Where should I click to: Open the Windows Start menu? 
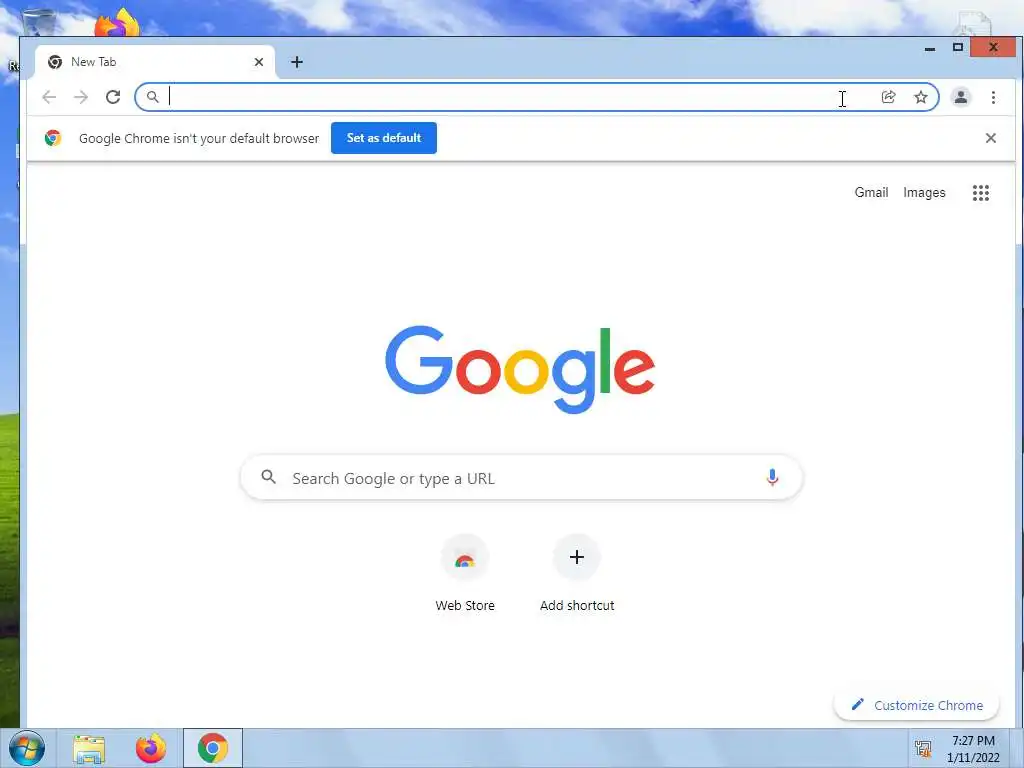(x=27, y=748)
